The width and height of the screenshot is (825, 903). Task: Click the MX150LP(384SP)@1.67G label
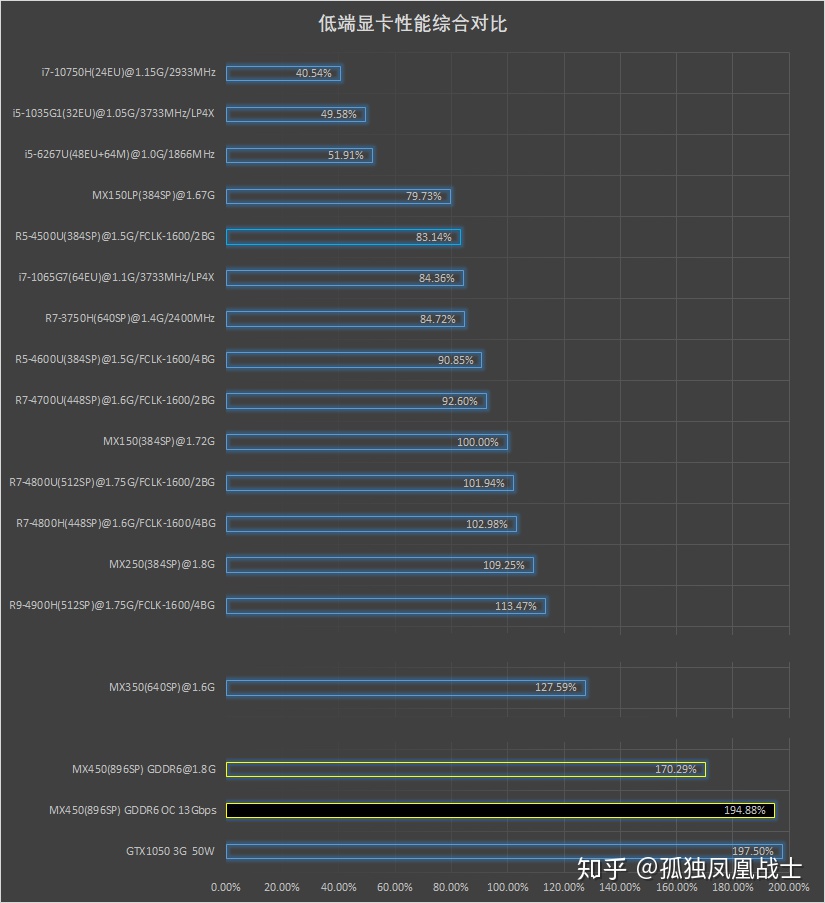(x=153, y=195)
